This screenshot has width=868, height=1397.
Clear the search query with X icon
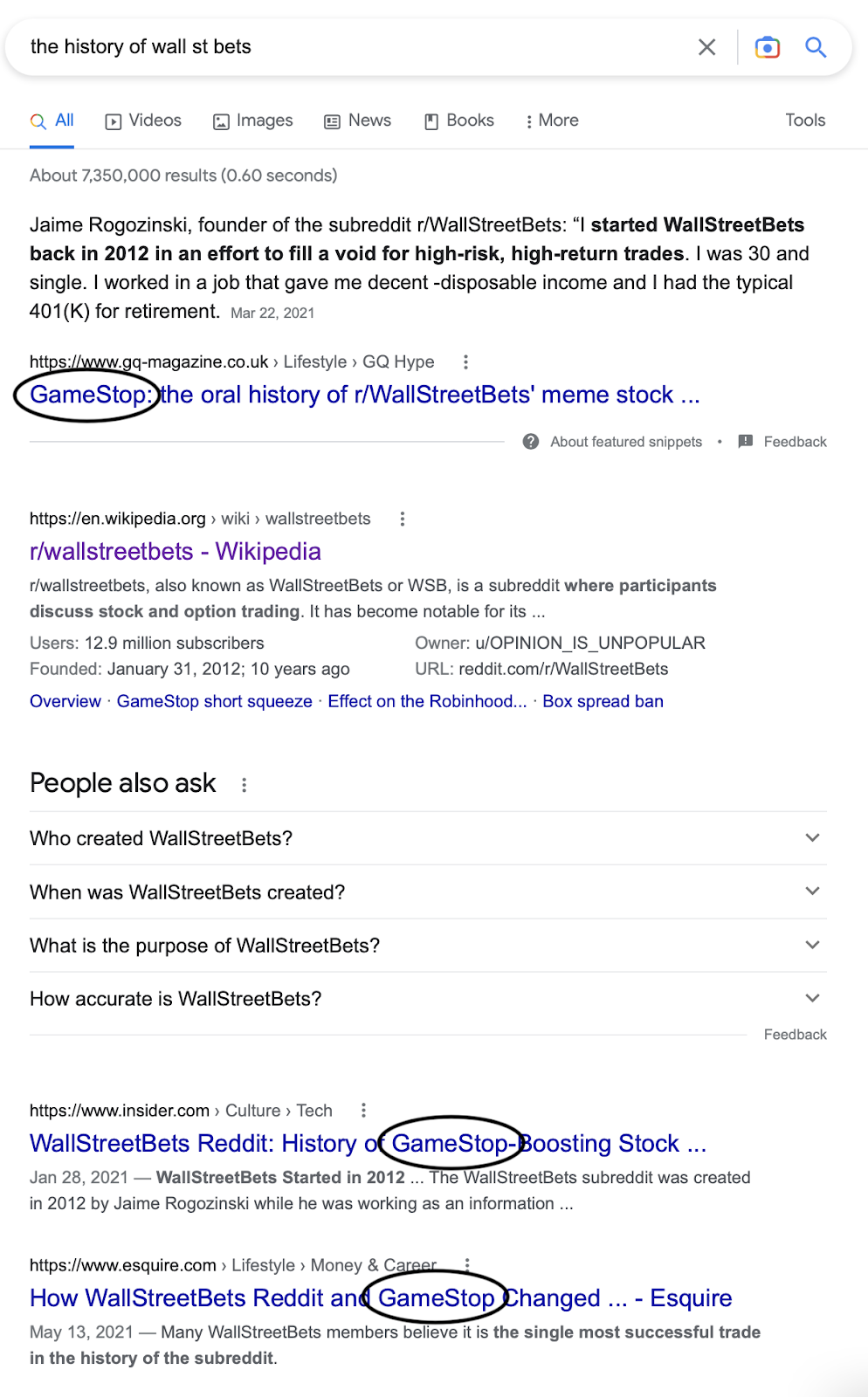(x=707, y=47)
